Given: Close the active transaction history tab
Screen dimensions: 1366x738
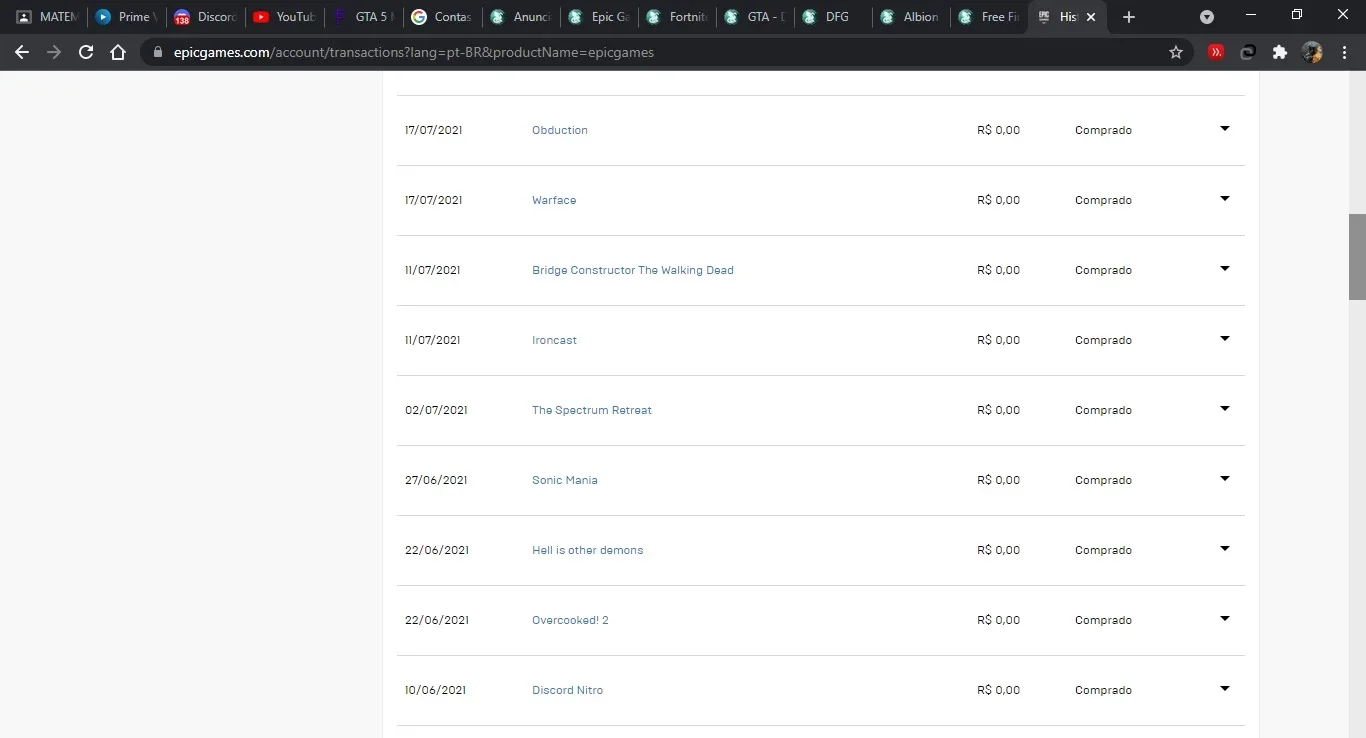Looking at the screenshot, I should click(1091, 17).
